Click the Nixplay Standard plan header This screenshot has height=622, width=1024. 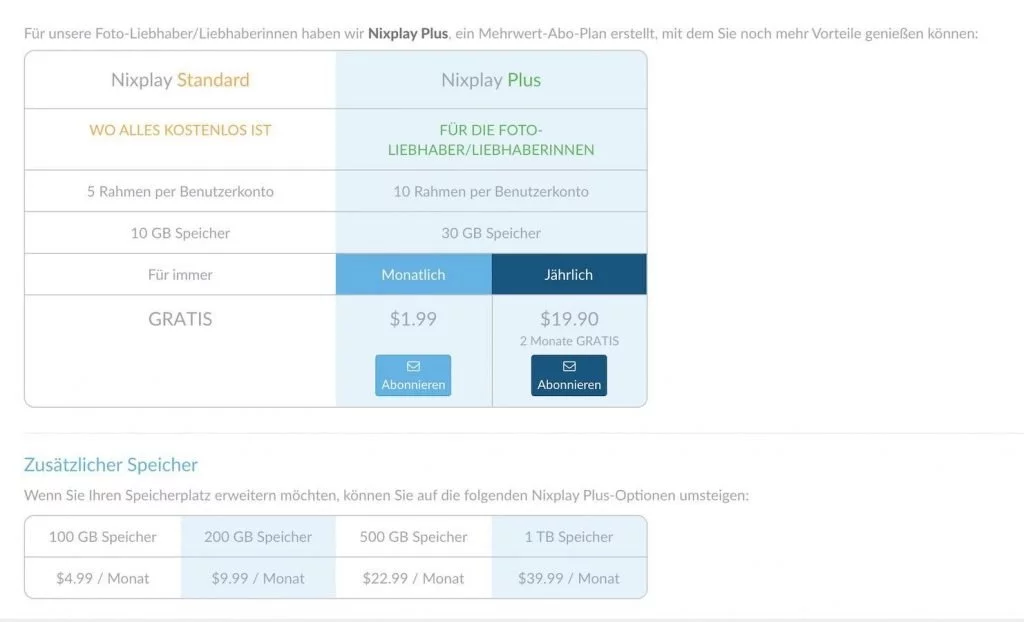pos(180,80)
